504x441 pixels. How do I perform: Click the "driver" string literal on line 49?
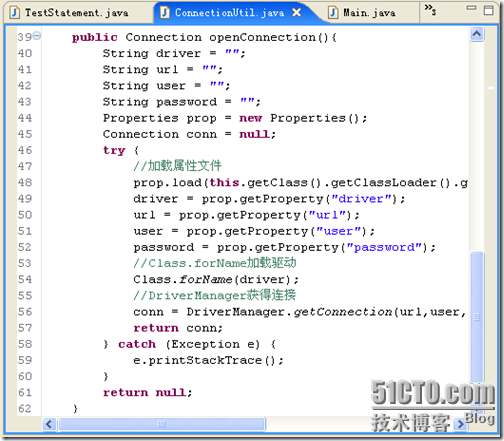click(361, 199)
